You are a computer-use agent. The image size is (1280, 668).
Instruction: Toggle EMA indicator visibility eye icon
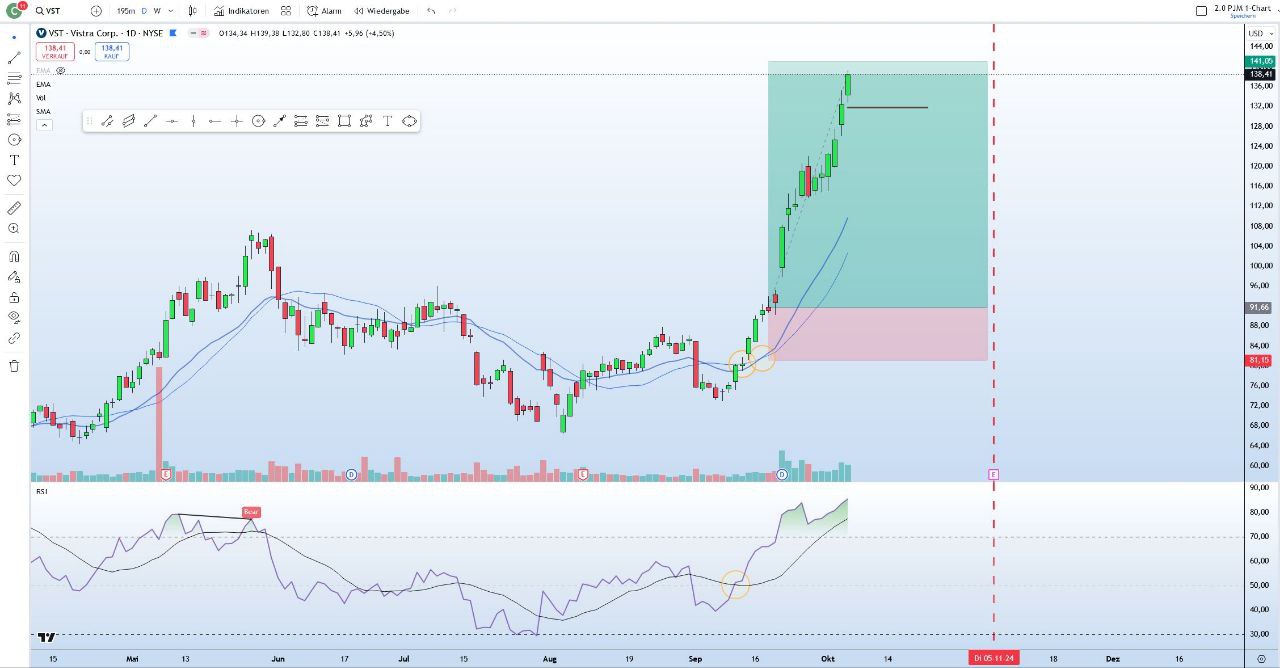coord(61,71)
